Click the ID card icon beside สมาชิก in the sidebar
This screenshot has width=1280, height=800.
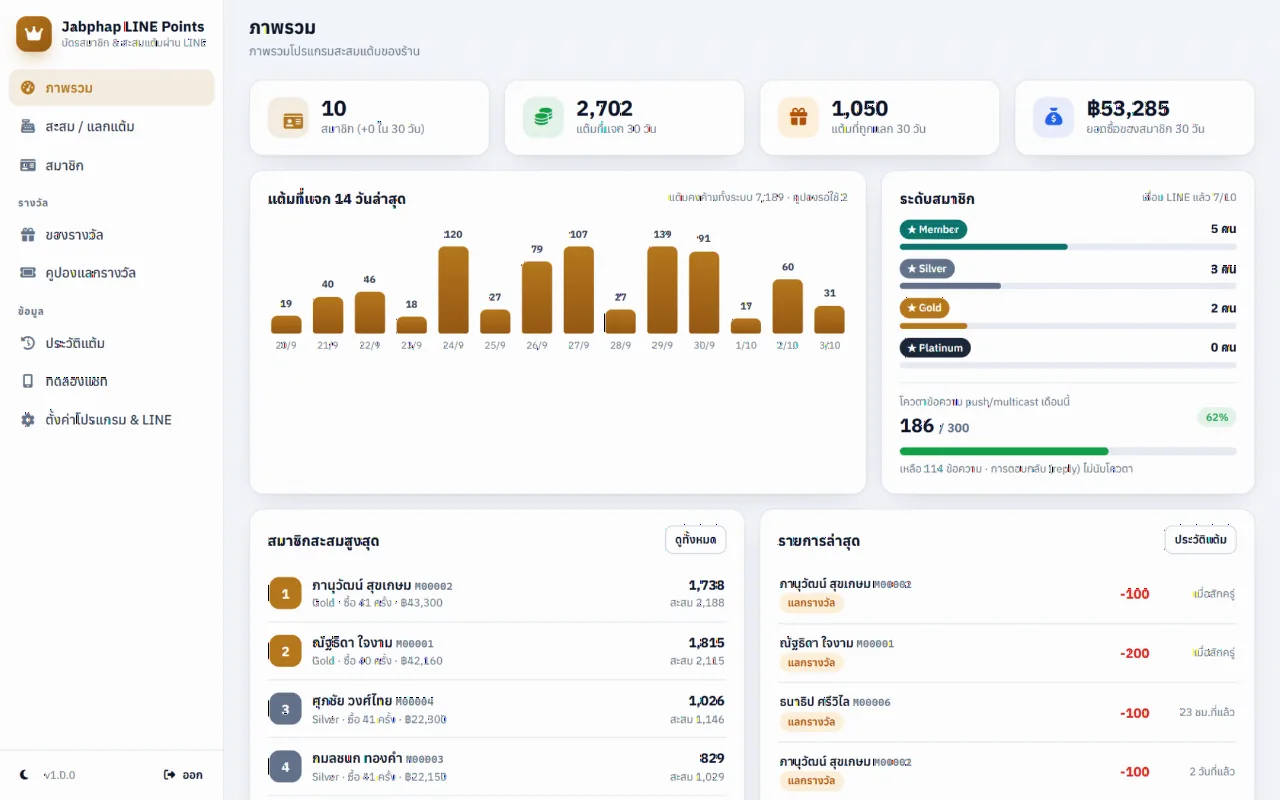point(28,166)
